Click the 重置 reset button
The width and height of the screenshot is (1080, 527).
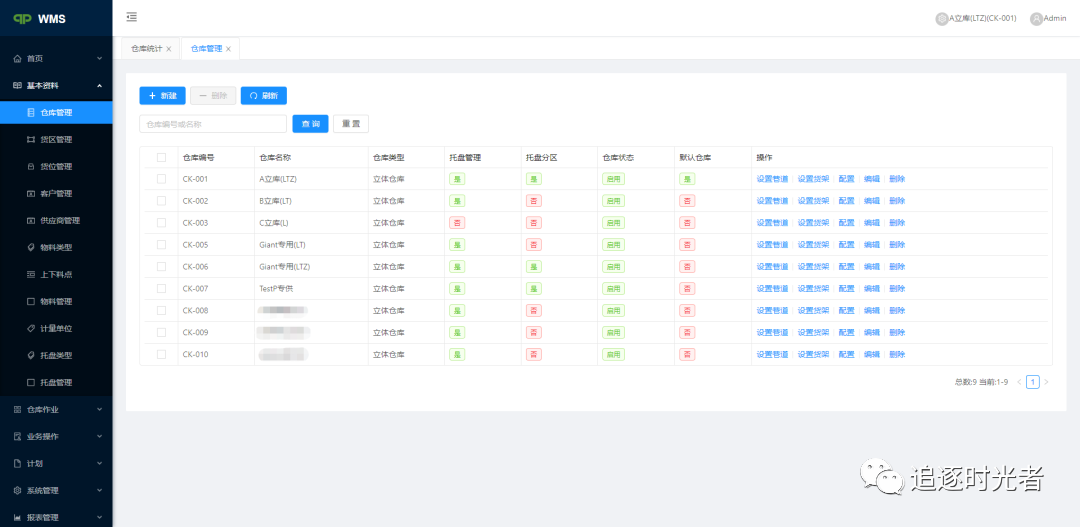pyautogui.click(x=351, y=124)
